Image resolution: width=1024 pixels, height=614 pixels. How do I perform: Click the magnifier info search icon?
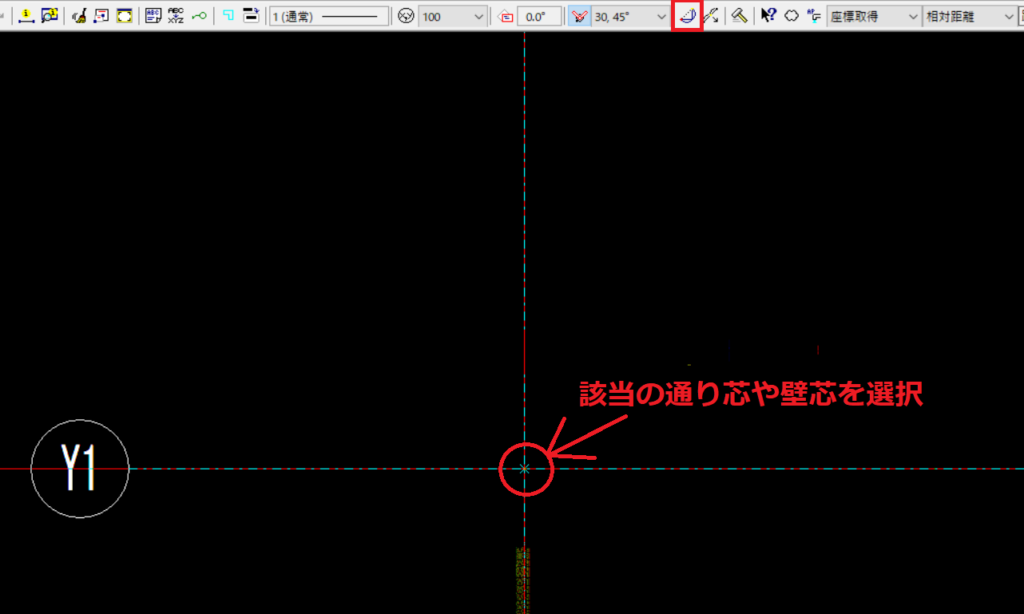tap(49, 16)
